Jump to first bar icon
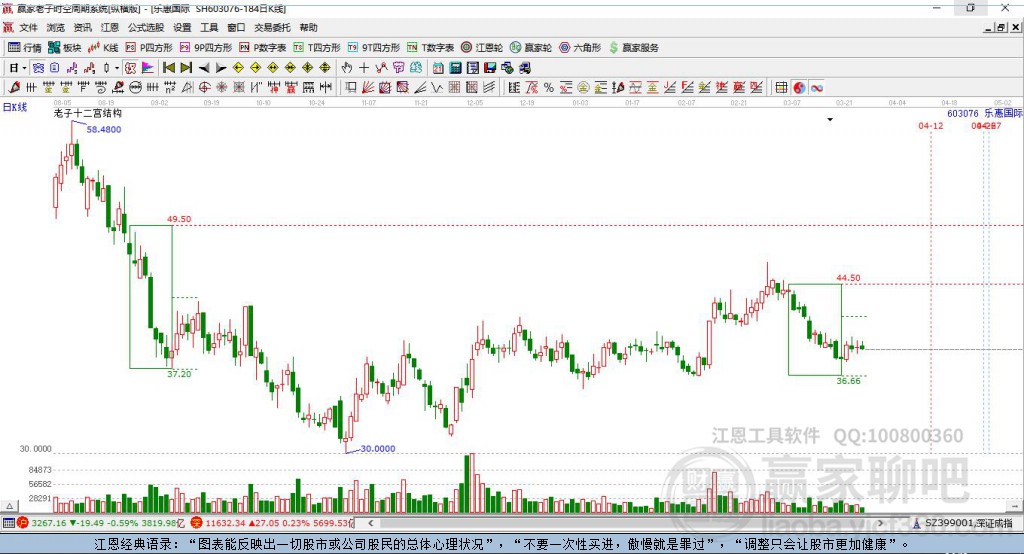1024x554 pixels. [x=168, y=68]
